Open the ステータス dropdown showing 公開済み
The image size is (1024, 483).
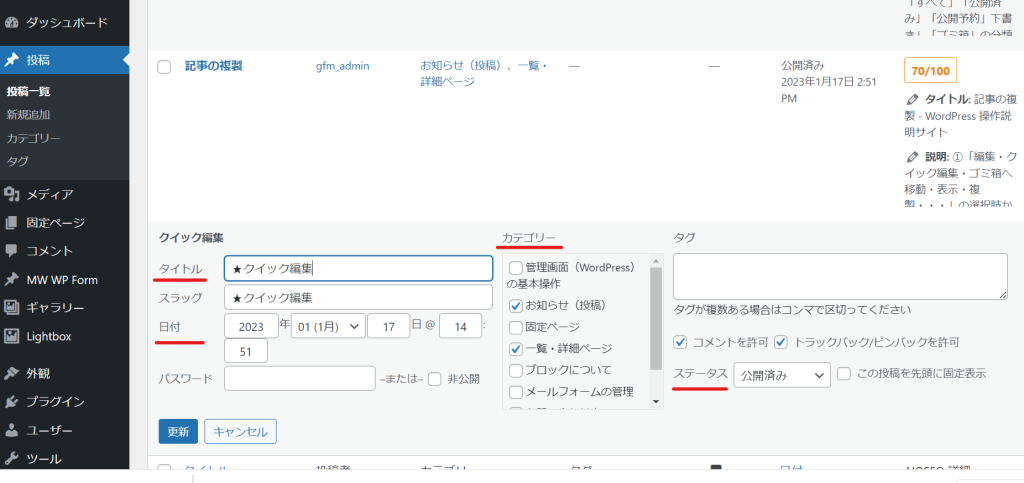pyautogui.click(x=781, y=374)
